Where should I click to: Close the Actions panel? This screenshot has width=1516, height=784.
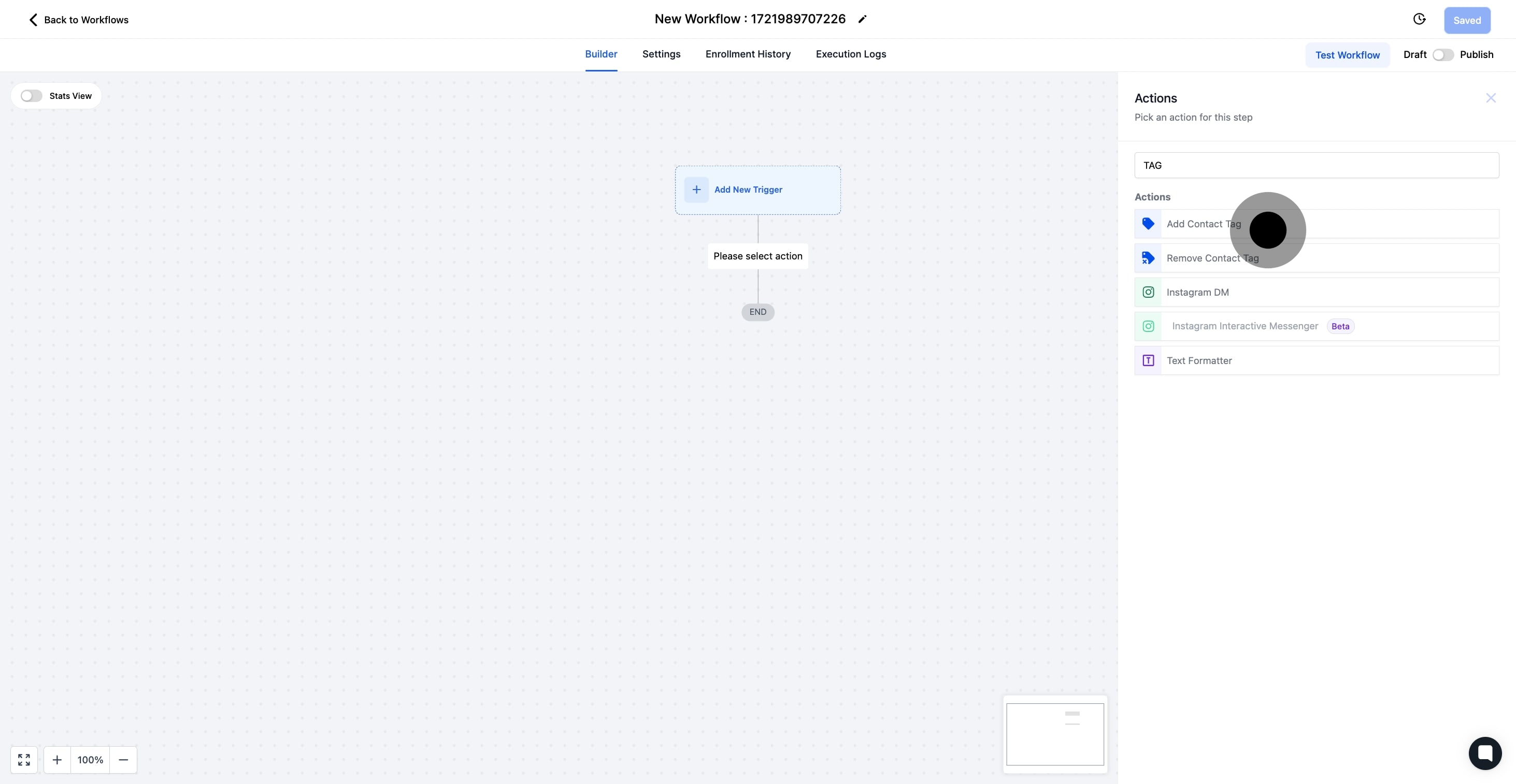(x=1490, y=98)
